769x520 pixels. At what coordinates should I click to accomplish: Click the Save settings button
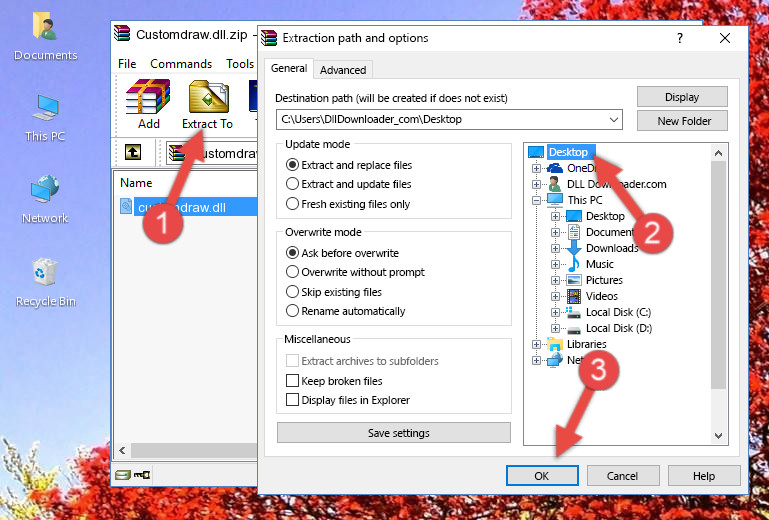coord(394,433)
